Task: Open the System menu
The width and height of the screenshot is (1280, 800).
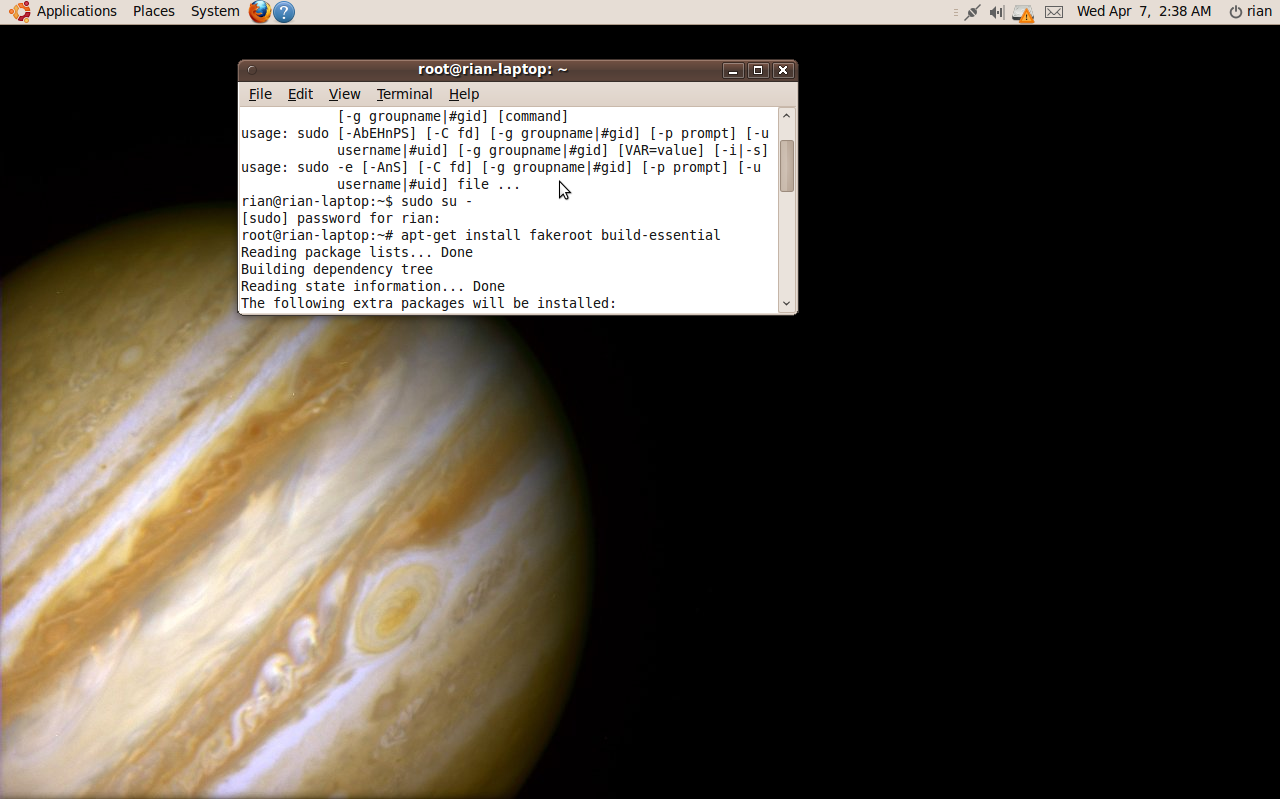Action: pos(215,11)
